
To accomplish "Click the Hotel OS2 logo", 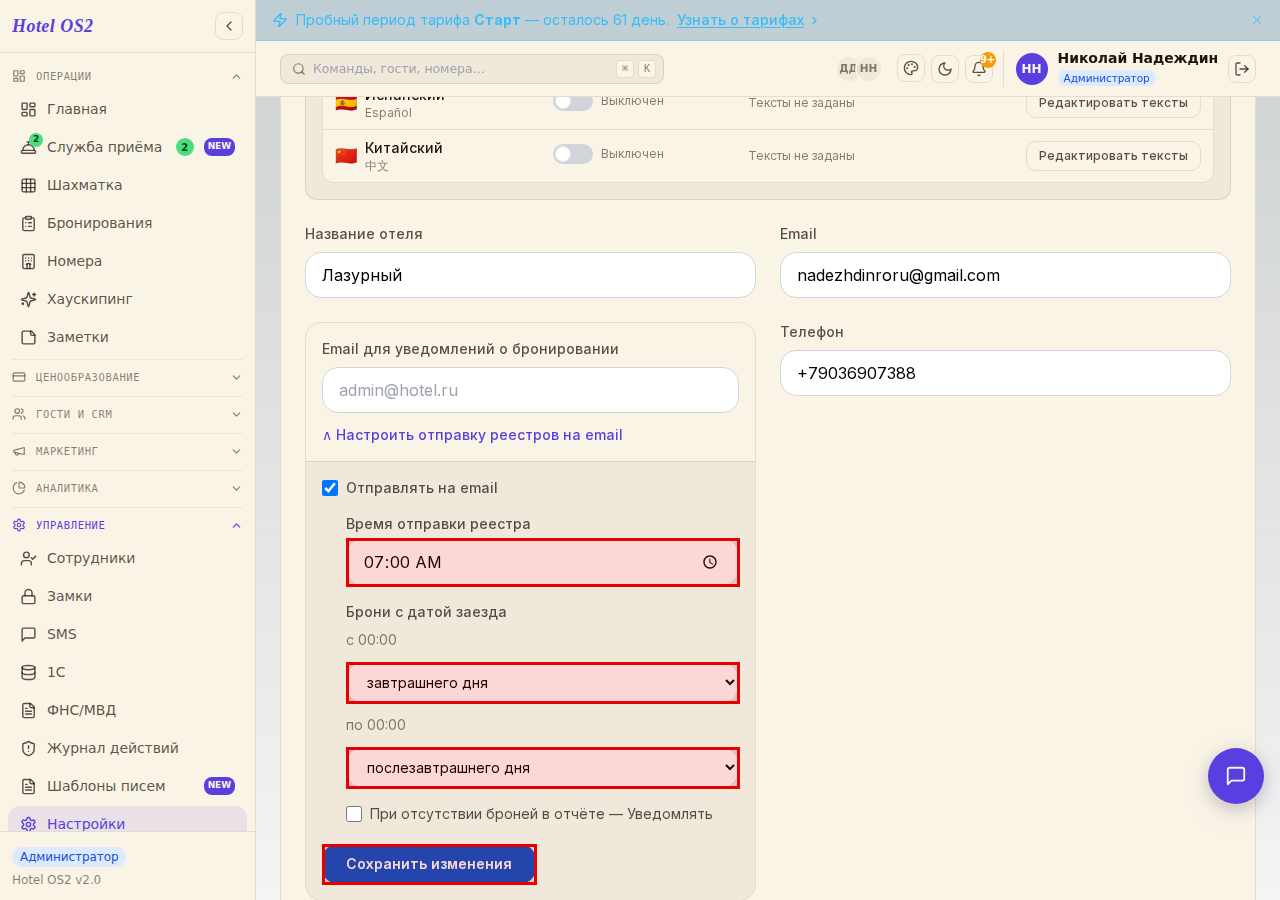I will pyautogui.click(x=53, y=26).
